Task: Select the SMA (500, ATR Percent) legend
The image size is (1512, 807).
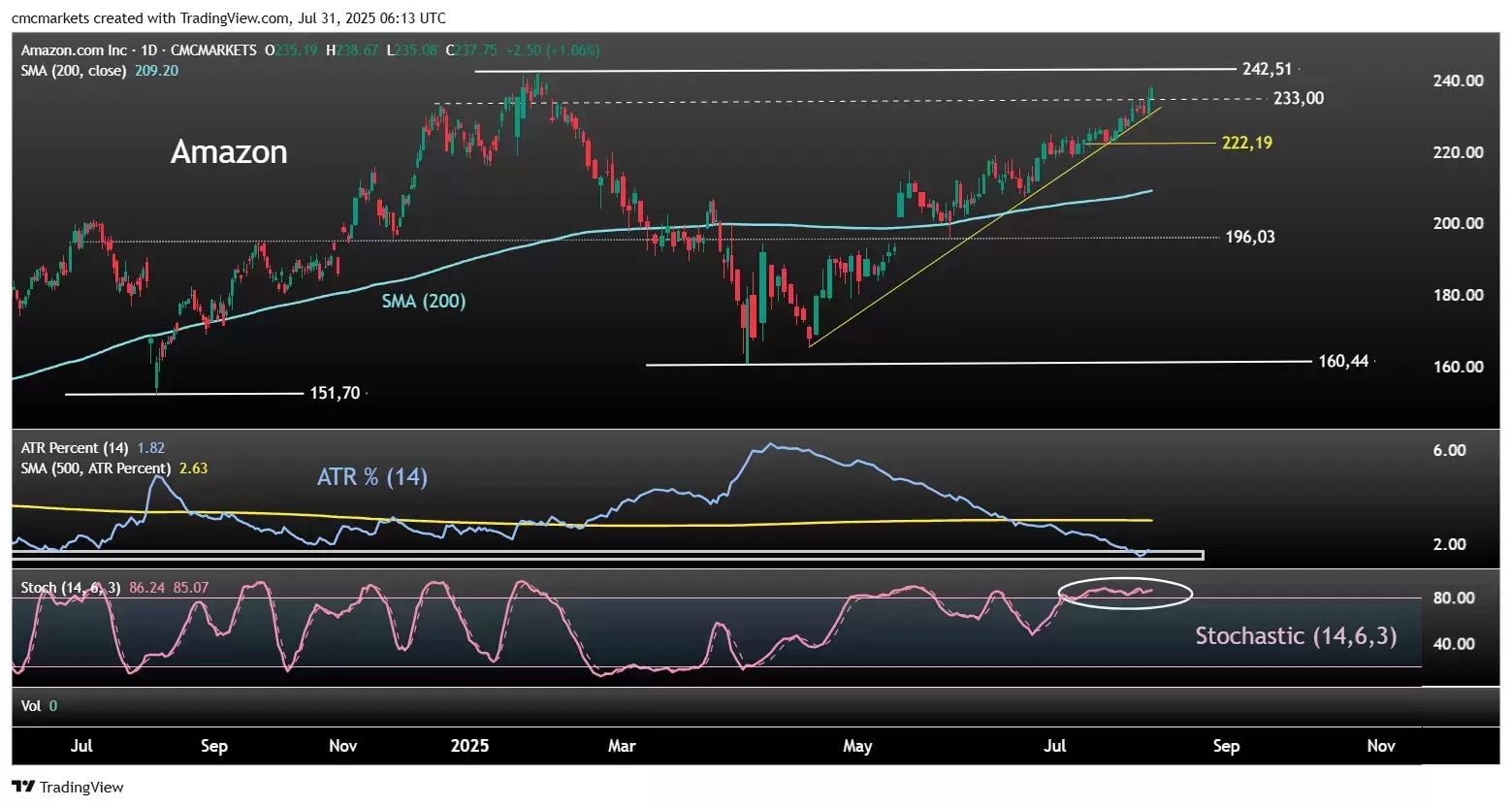Action: point(96,468)
